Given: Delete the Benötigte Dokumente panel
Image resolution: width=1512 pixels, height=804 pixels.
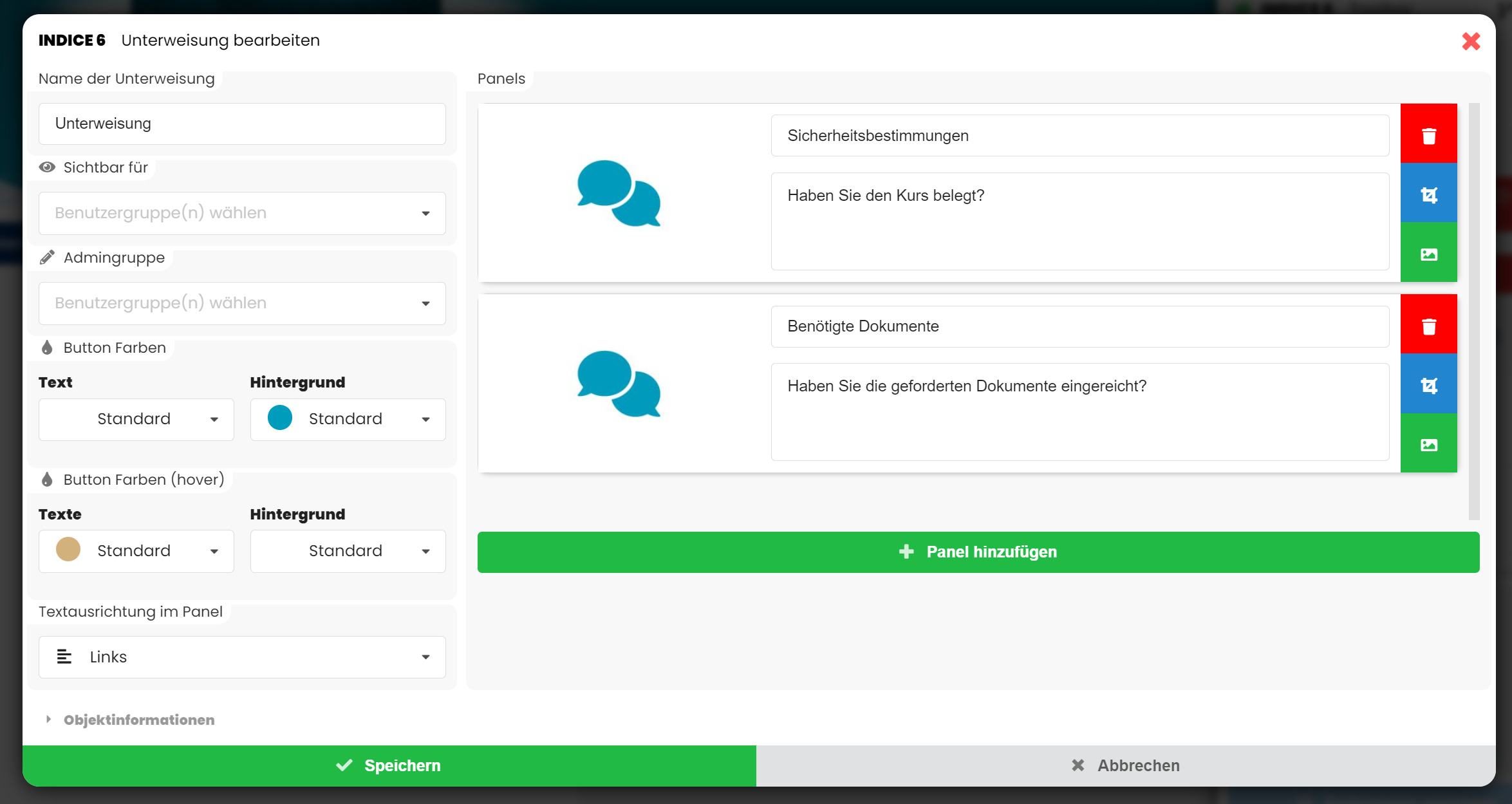Looking at the screenshot, I should pyautogui.click(x=1428, y=325).
